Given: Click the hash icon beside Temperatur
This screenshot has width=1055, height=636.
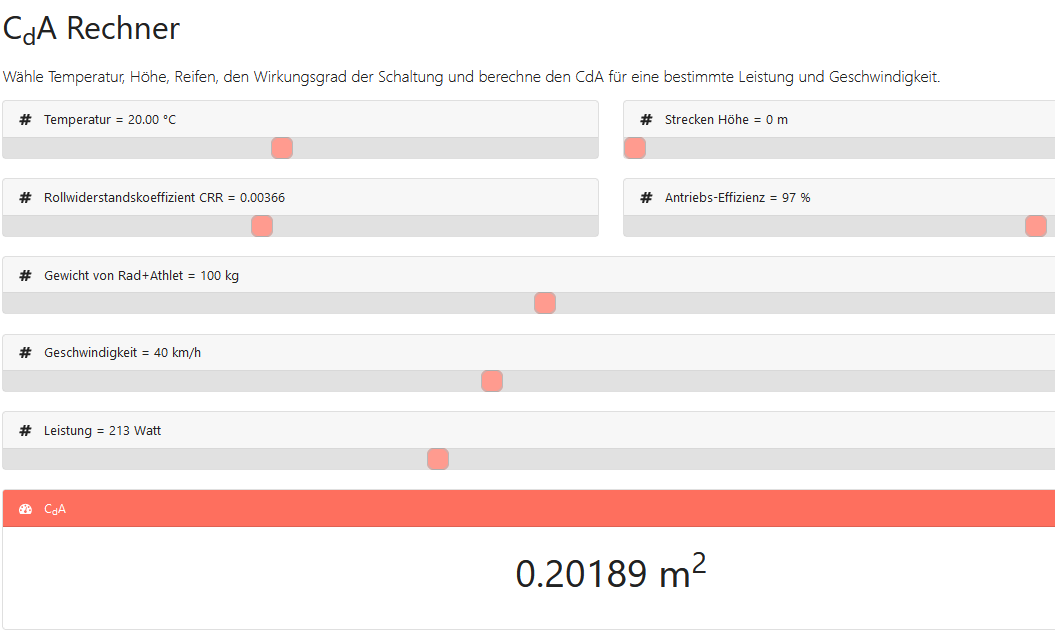Looking at the screenshot, I should click(25, 120).
